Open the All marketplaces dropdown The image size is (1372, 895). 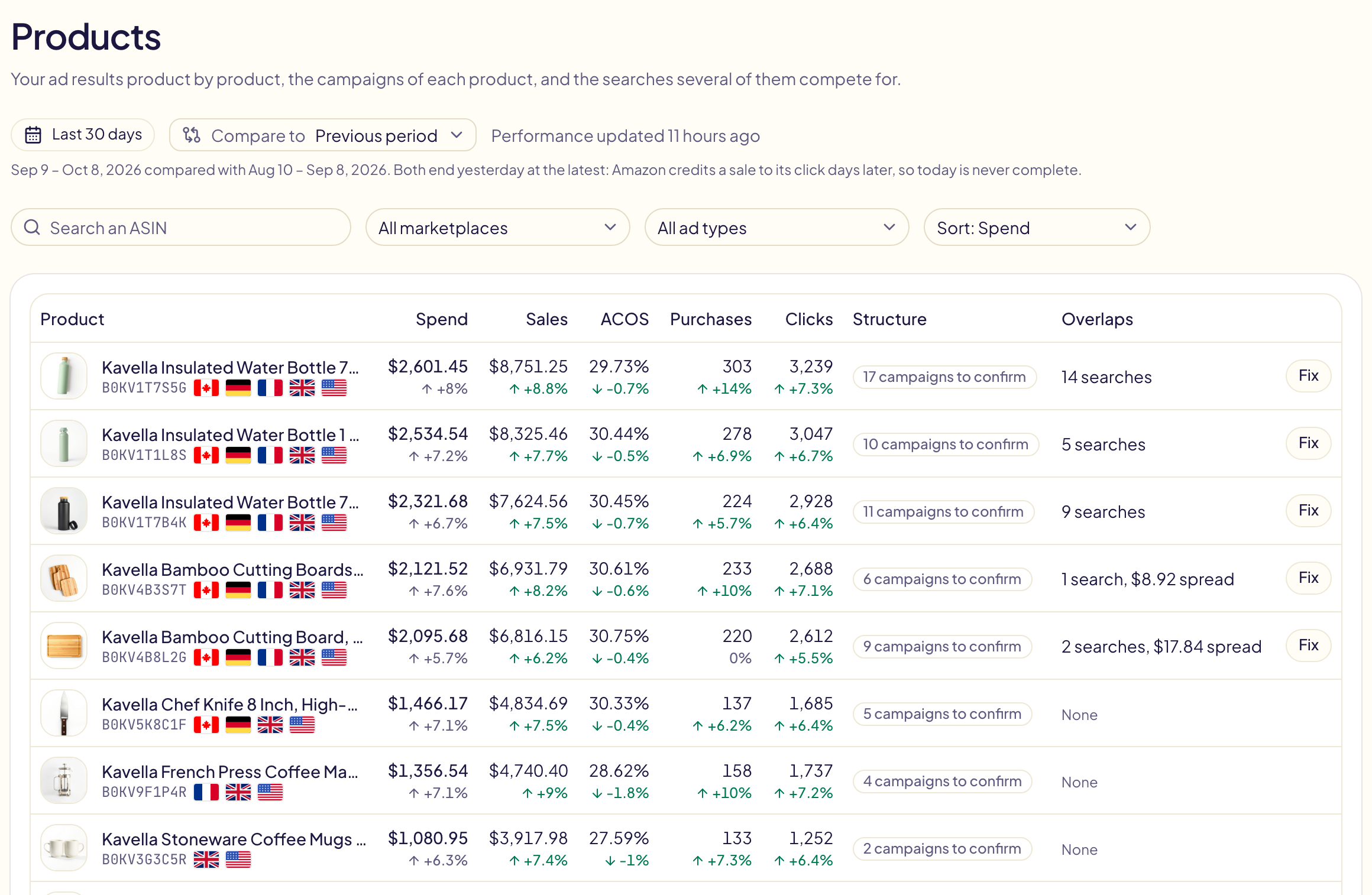pos(497,228)
